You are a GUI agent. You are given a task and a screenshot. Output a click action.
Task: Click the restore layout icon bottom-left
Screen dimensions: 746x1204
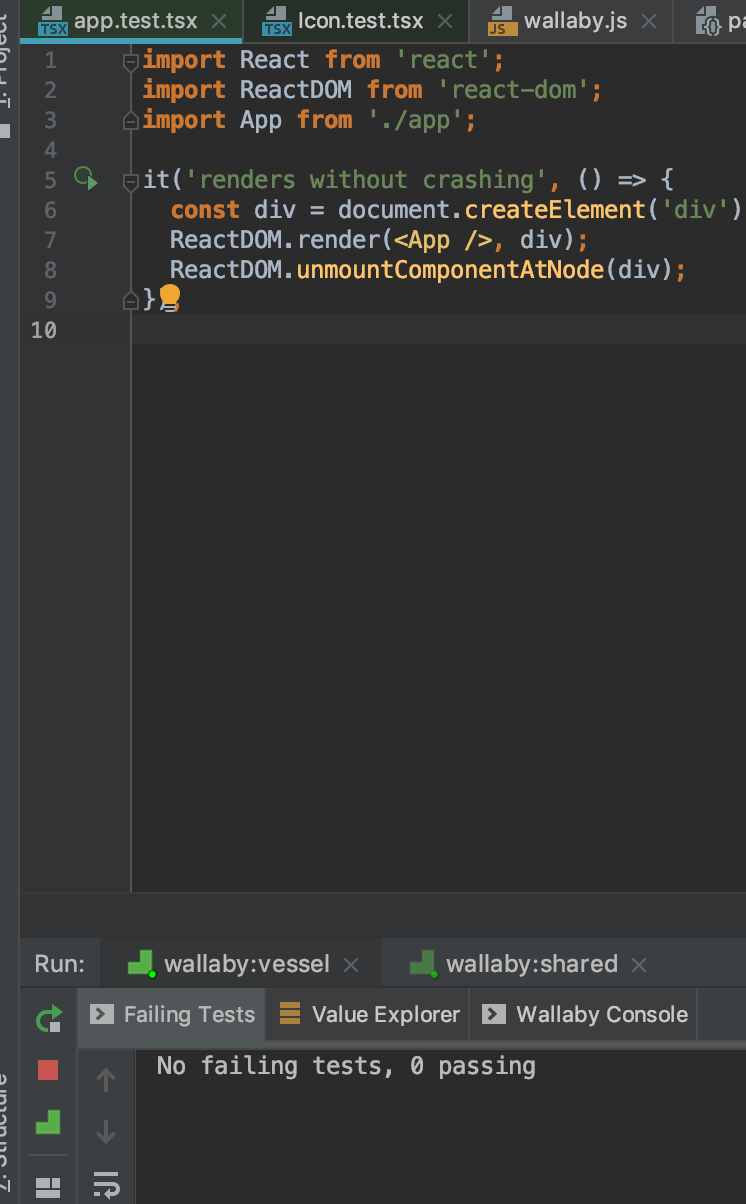(46, 1188)
